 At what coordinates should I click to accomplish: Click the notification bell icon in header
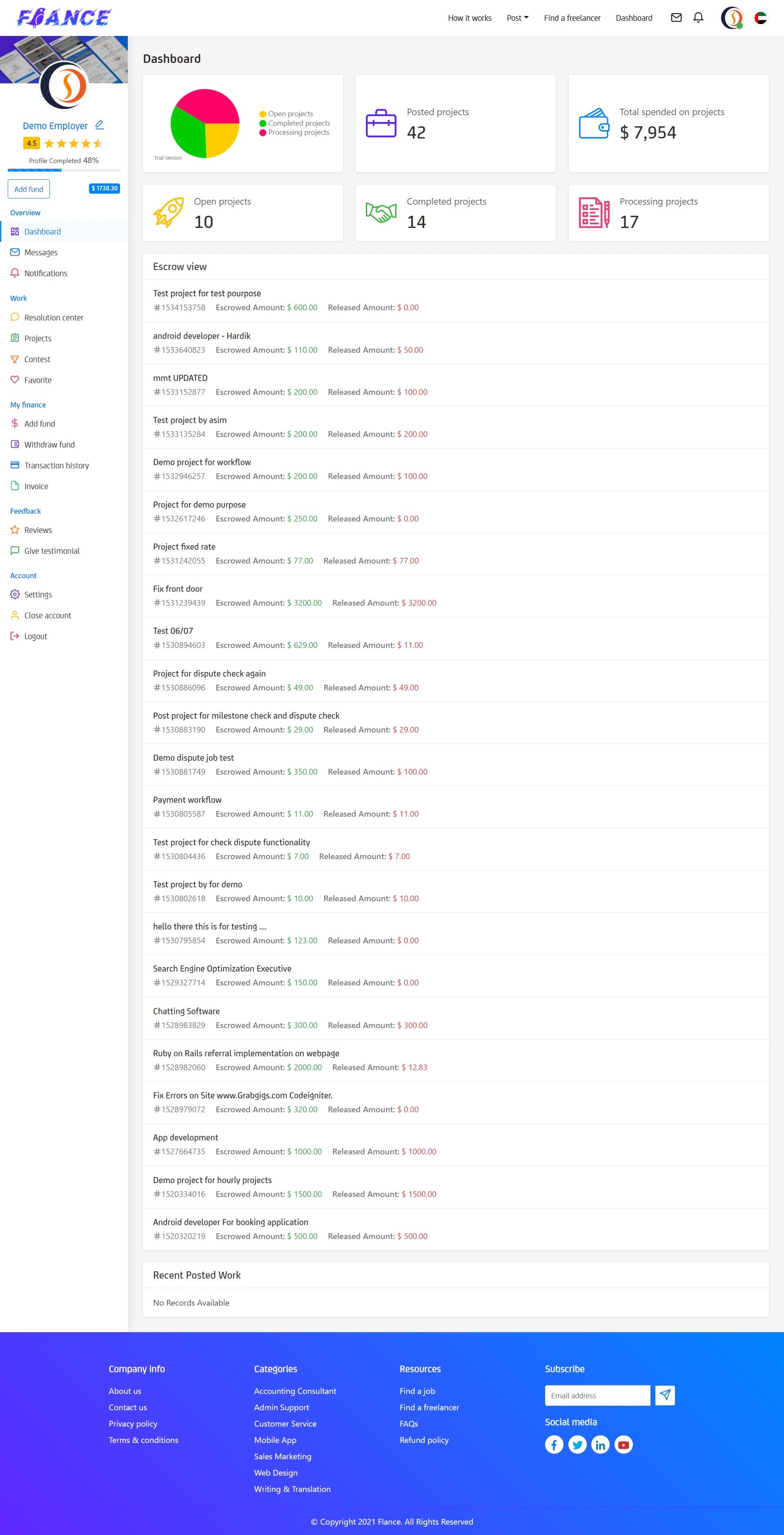click(x=698, y=18)
